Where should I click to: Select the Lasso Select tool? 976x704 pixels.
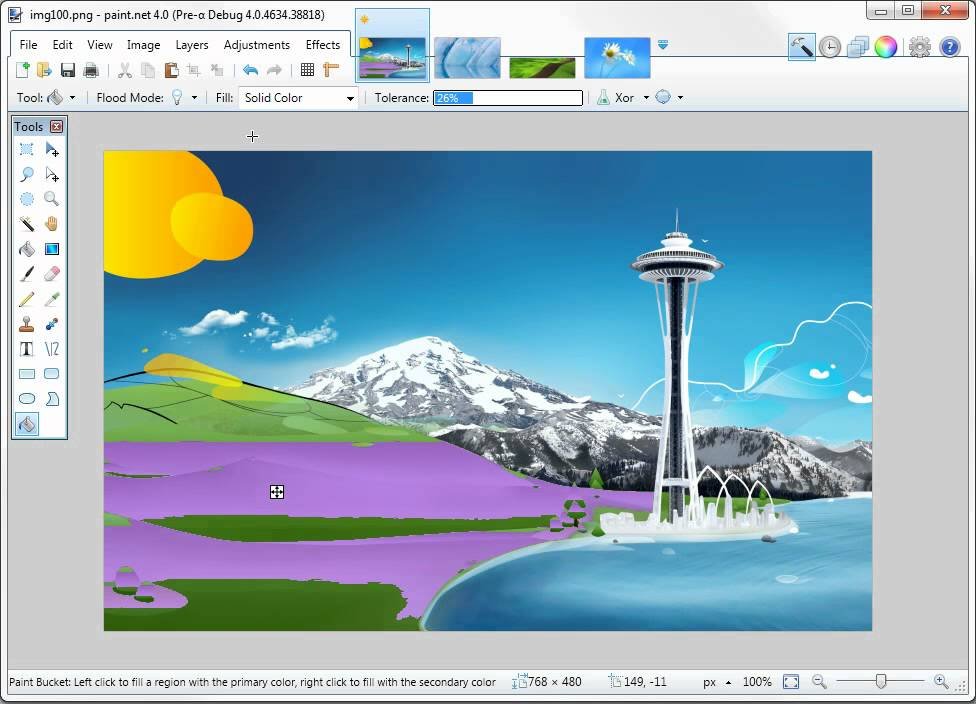(27, 174)
